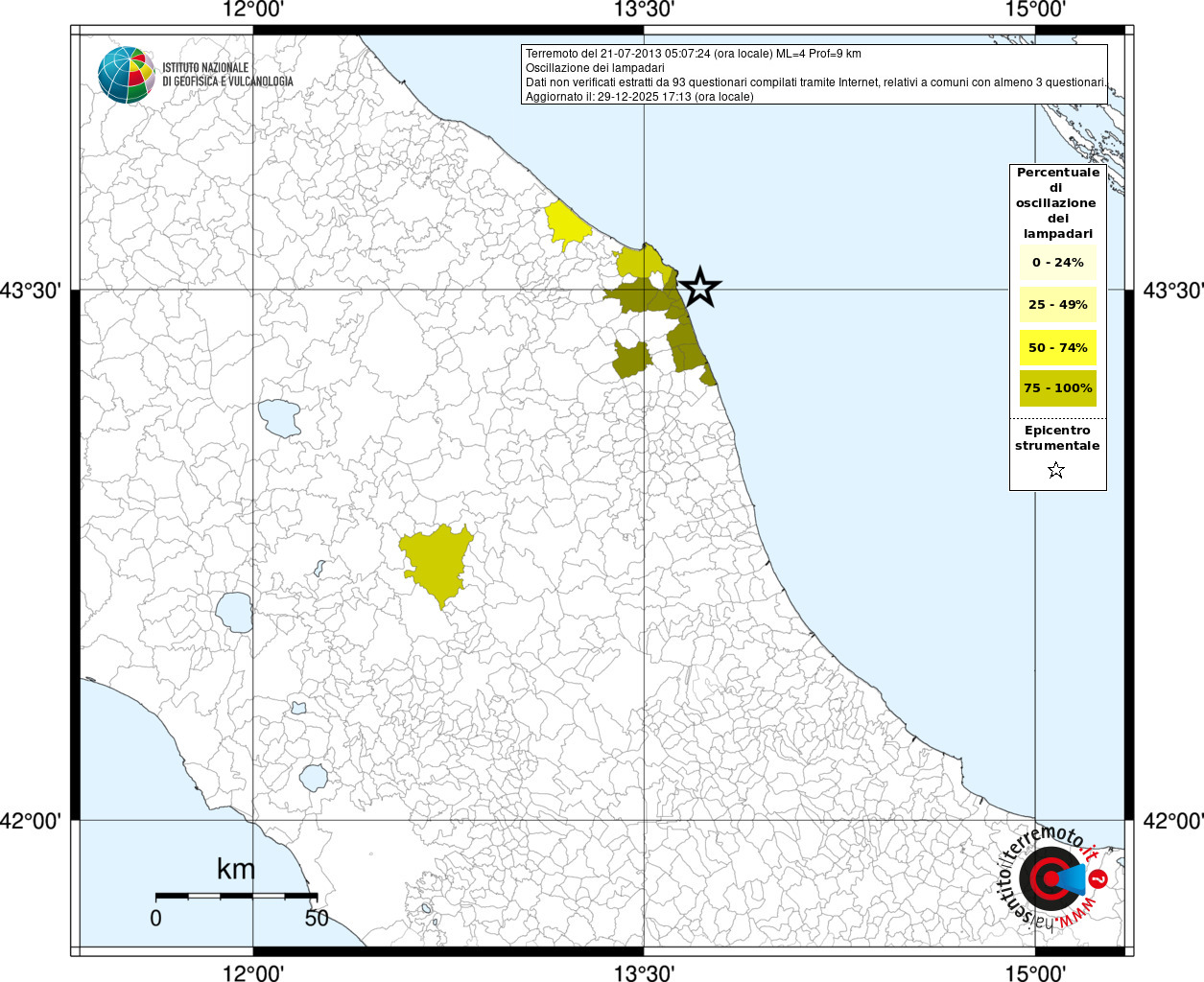The image size is (1204, 982).
Task: Click the Istituto Nazionale di Geofisica e Vulcanologia text
Action: click(227, 75)
